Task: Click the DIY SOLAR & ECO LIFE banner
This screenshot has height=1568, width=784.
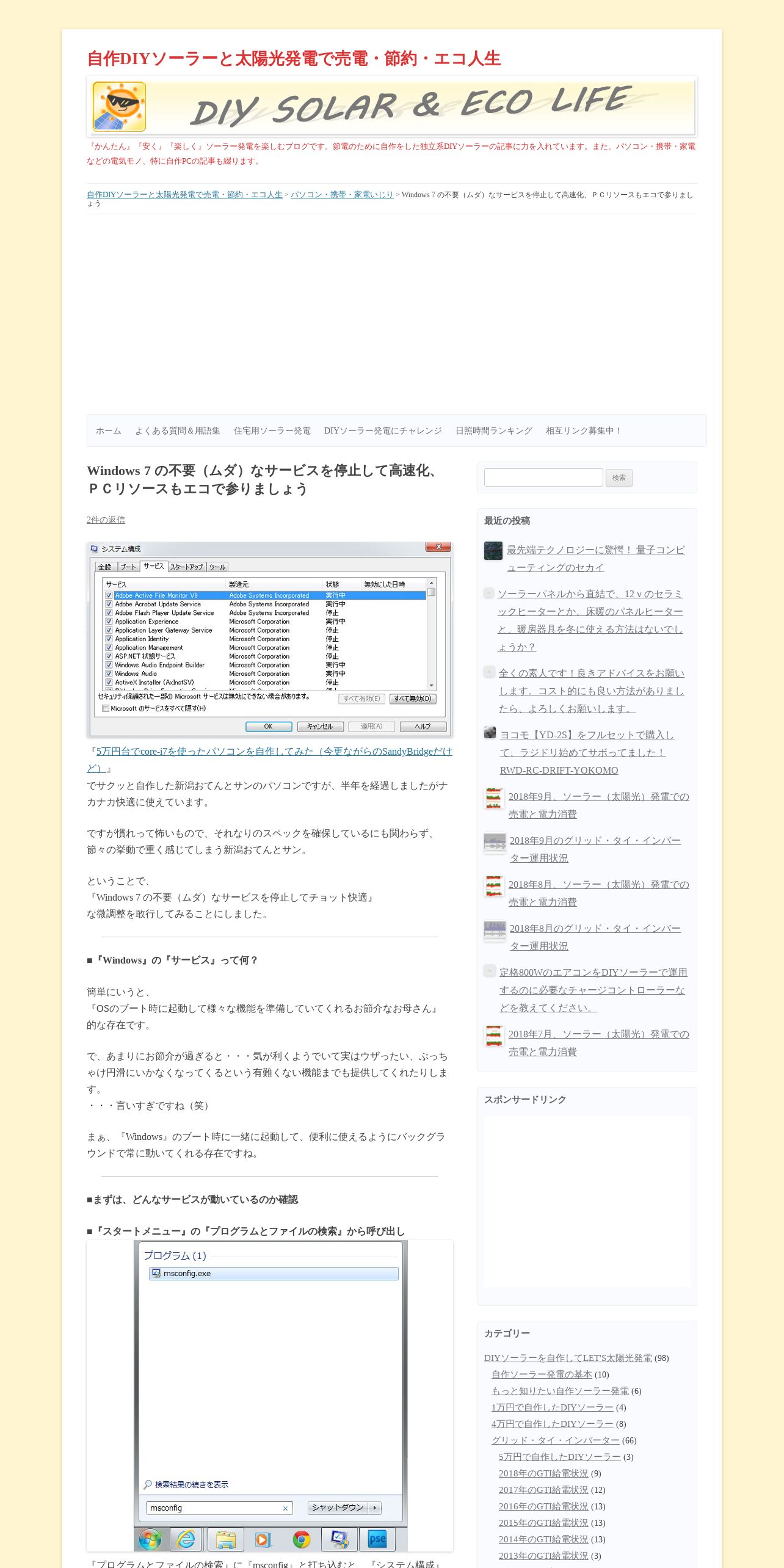Action: click(391, 106)
